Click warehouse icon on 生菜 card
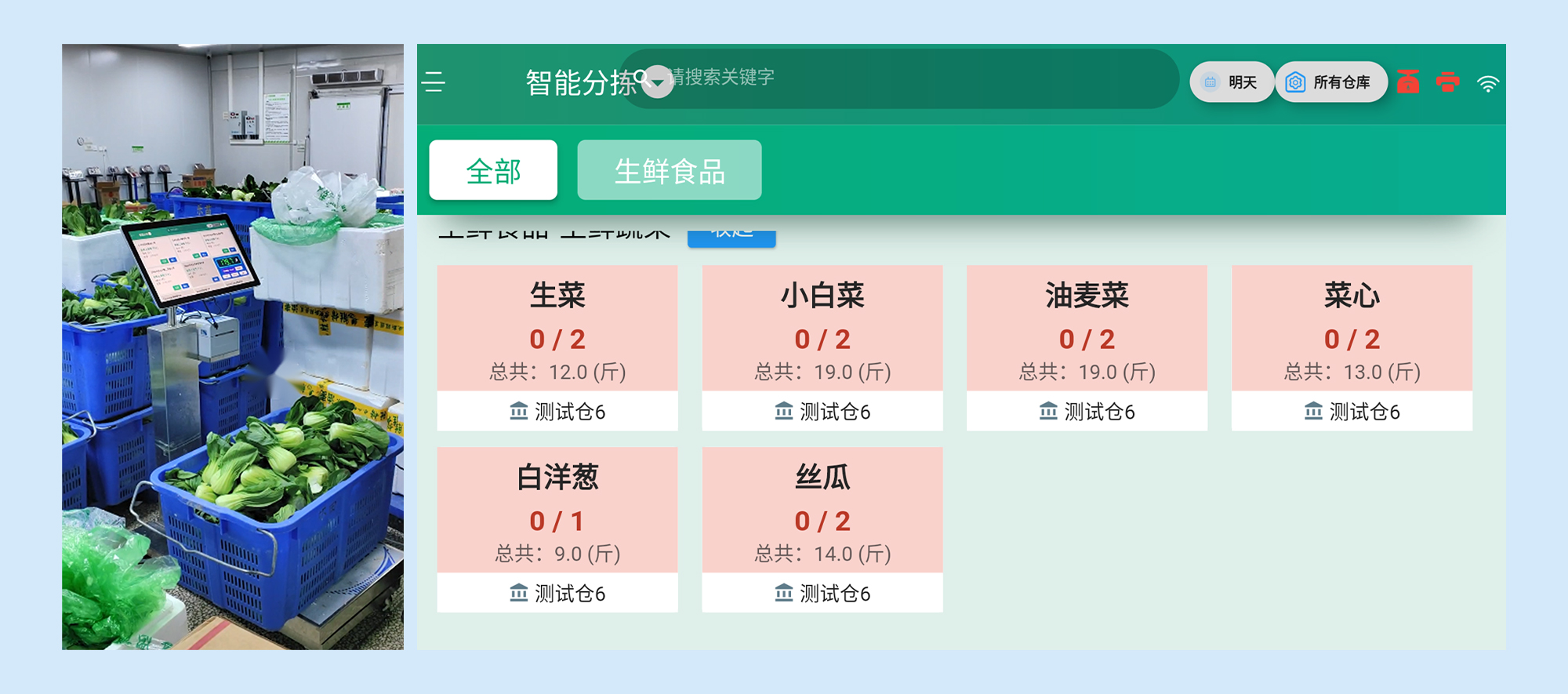This screenshot has height=694, width=1568. tap(518, 411)
